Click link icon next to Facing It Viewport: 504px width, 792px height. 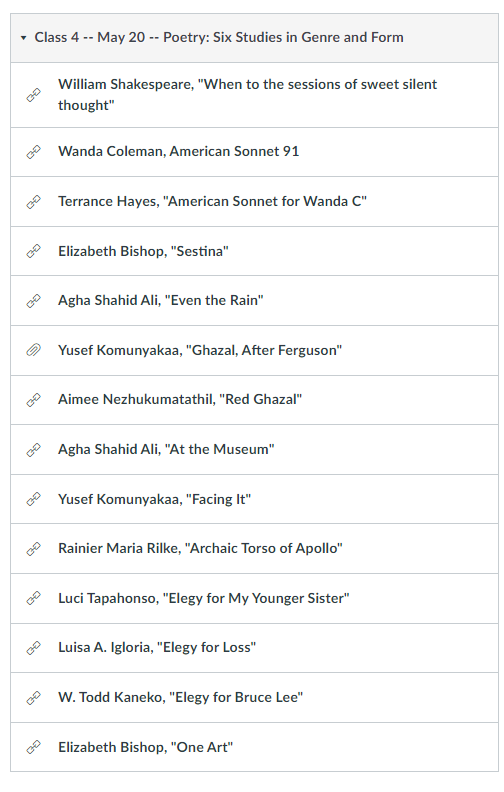coord(33,499)
